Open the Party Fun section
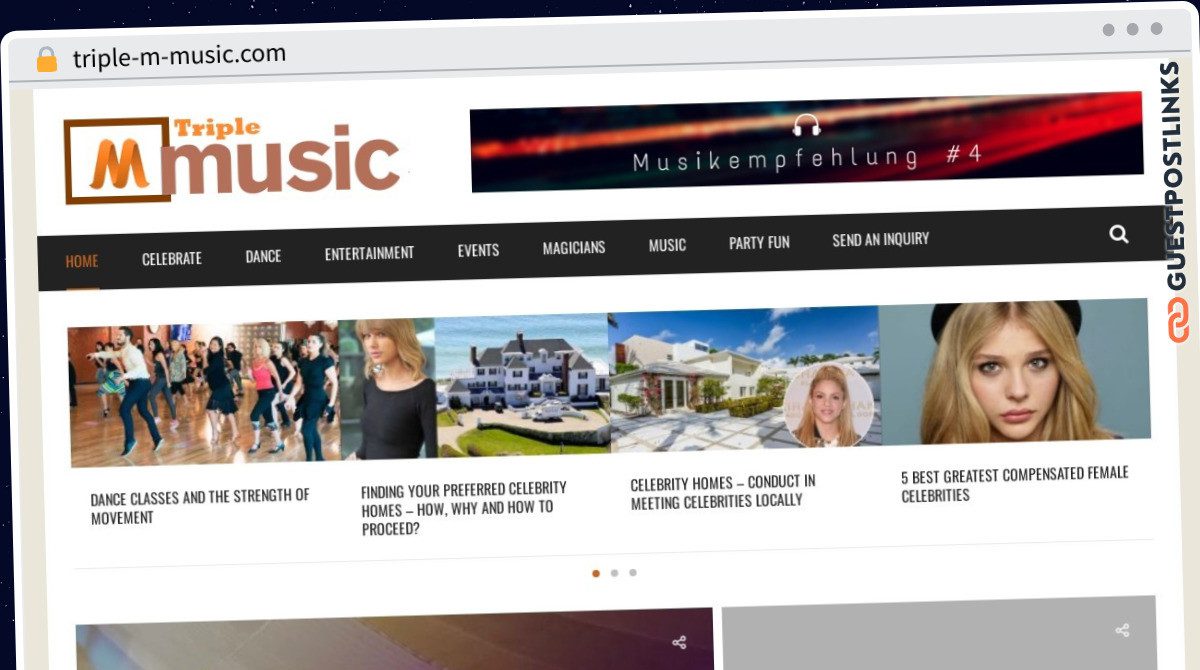The width and height of the screenshot is (1200, 670). tap(759, 242)
